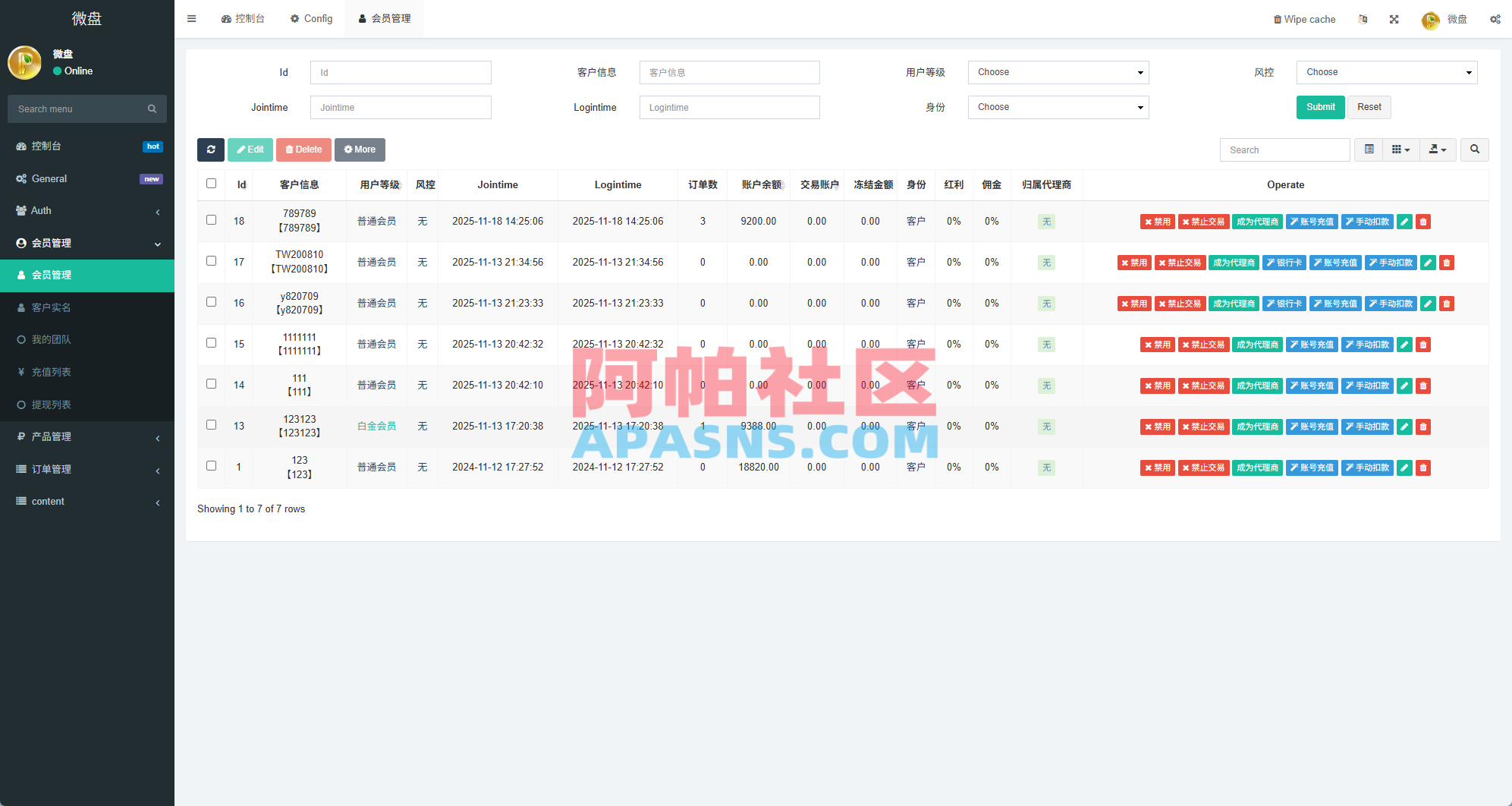
Task: Toggle card view list icon
Action: [1369, 150]
